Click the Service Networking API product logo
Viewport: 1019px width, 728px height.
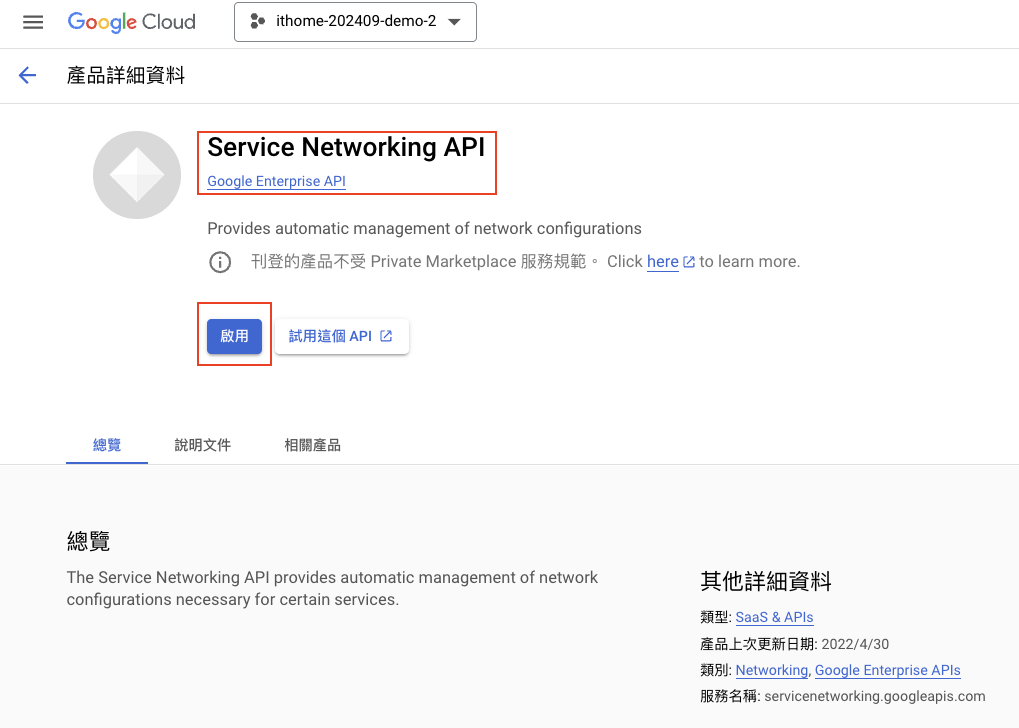(136, 175)
